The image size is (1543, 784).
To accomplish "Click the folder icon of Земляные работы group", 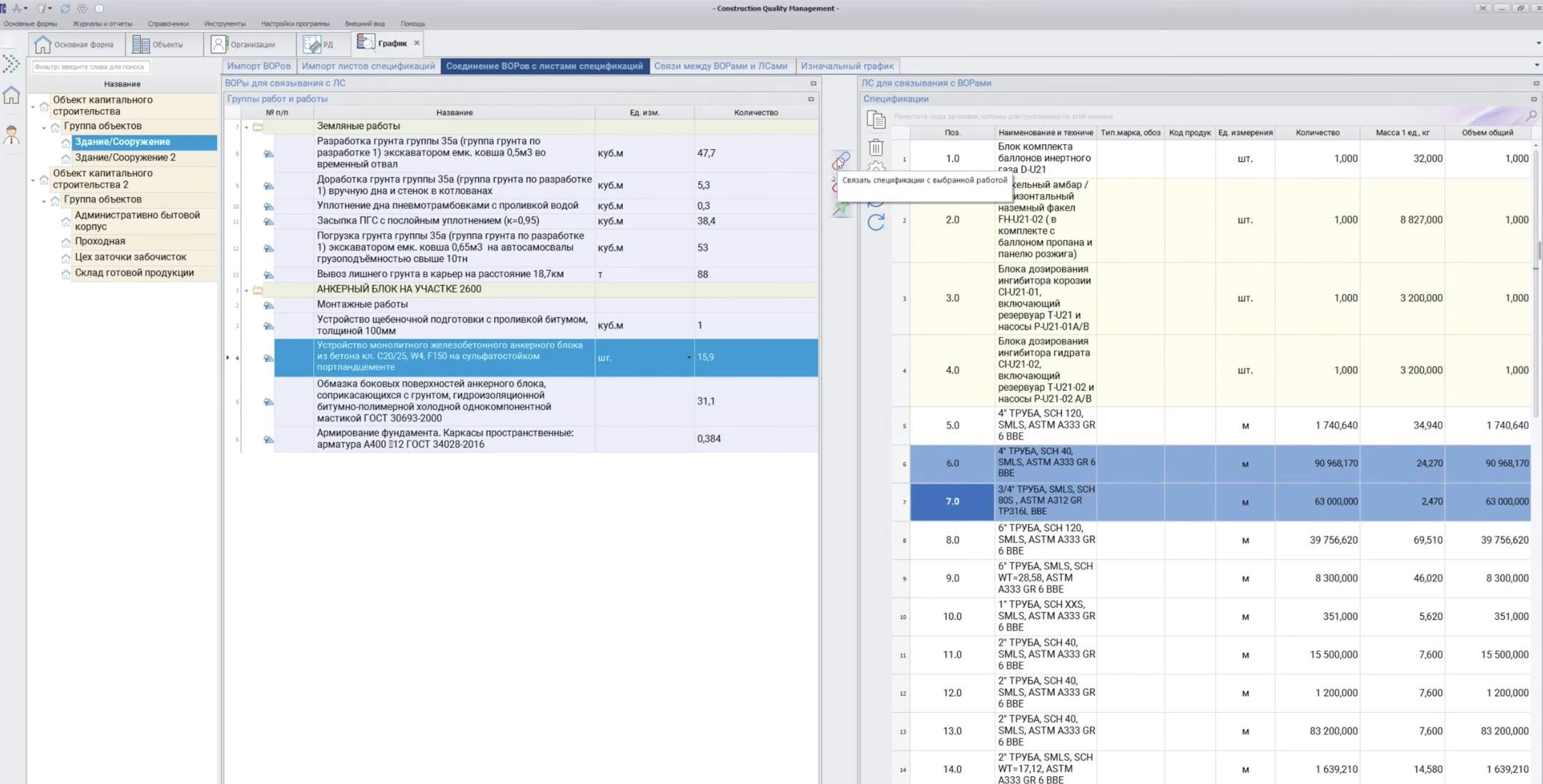I will click(258, 127).
